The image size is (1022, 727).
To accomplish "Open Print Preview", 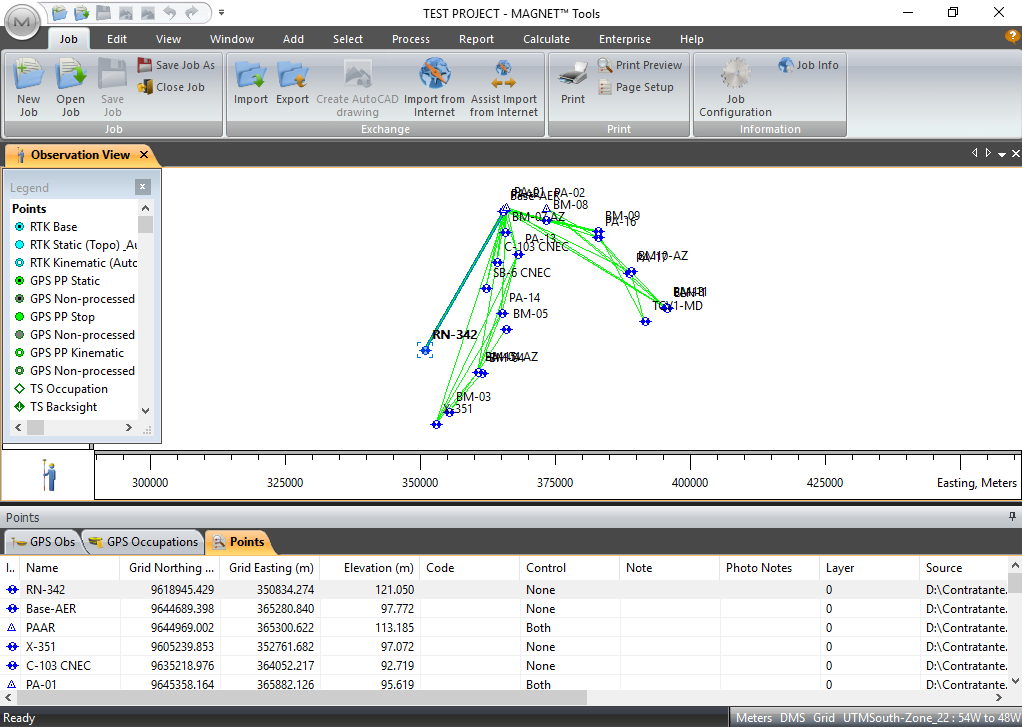I will click(x=640, y=65).
